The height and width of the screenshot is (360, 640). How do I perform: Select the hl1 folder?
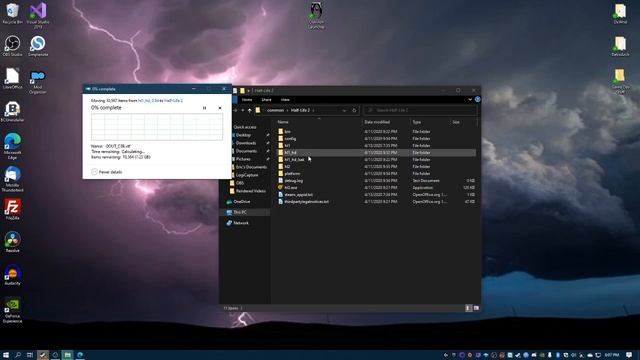click(x=287, y=146)
